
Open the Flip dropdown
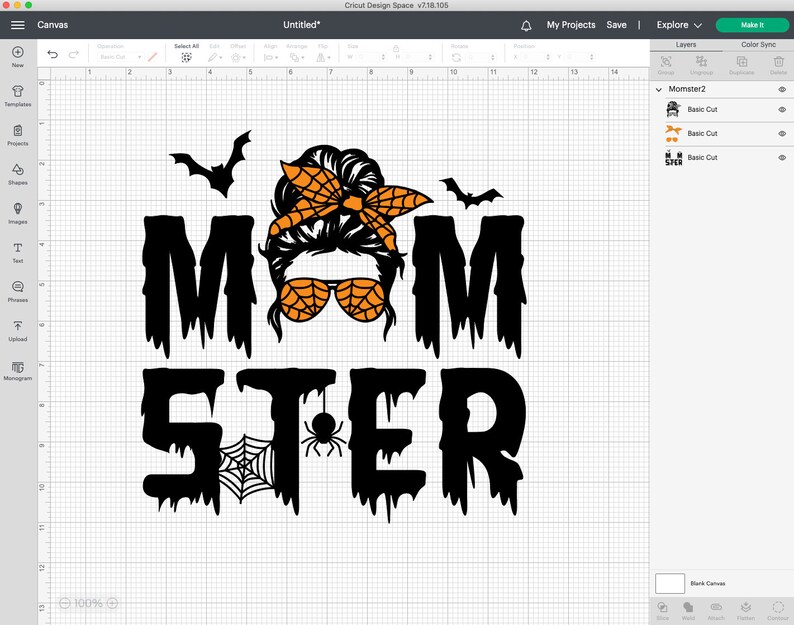pyautogui.click(x=323, y=57)
